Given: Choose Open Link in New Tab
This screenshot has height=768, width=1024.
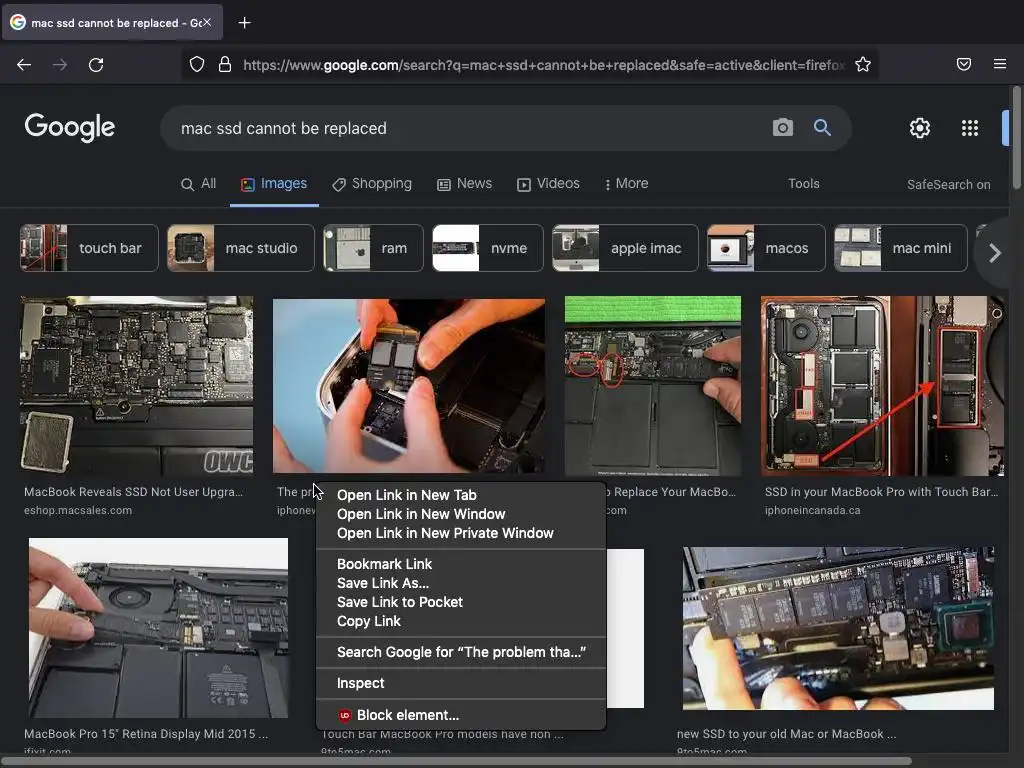Looking at the screenshot, I should click(461, 495).
